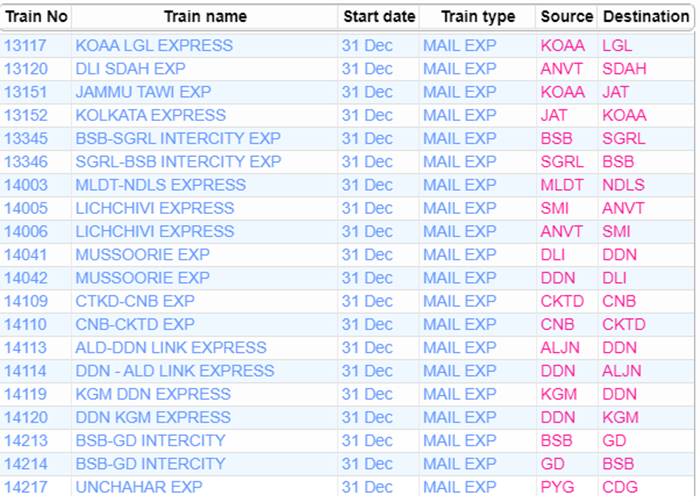
Task: Click the NDLS destination station code
Action: [x=623, y=185]
